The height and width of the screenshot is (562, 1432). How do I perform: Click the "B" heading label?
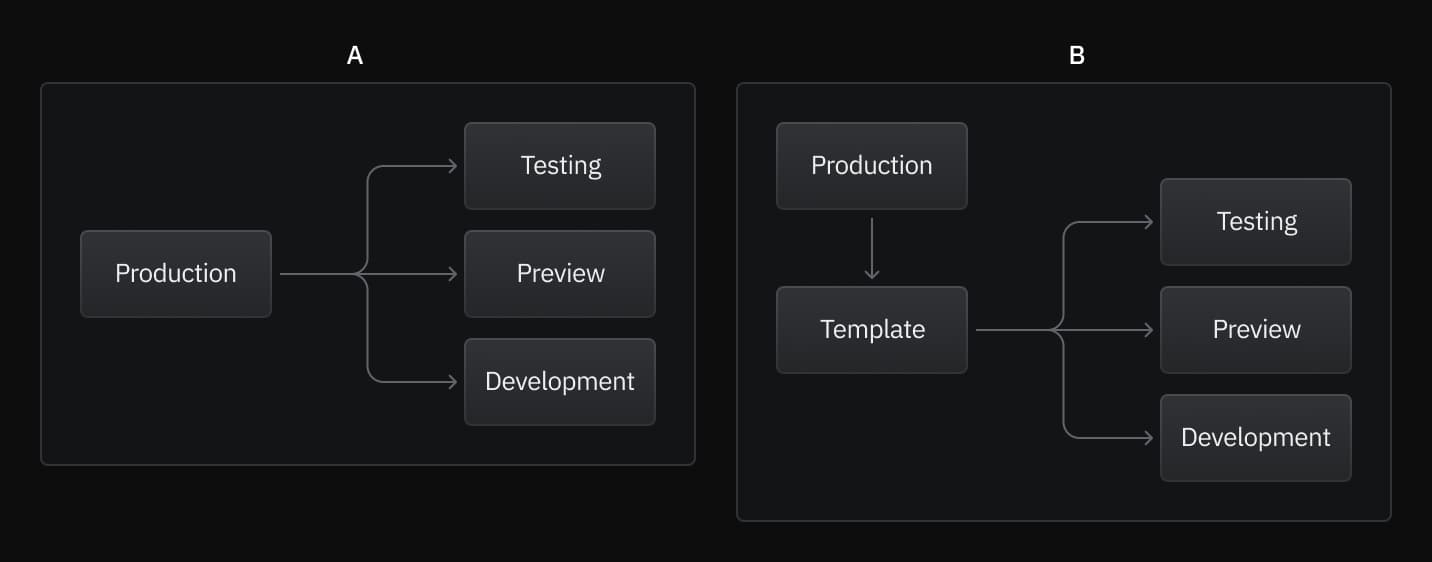coord(1077,56)
